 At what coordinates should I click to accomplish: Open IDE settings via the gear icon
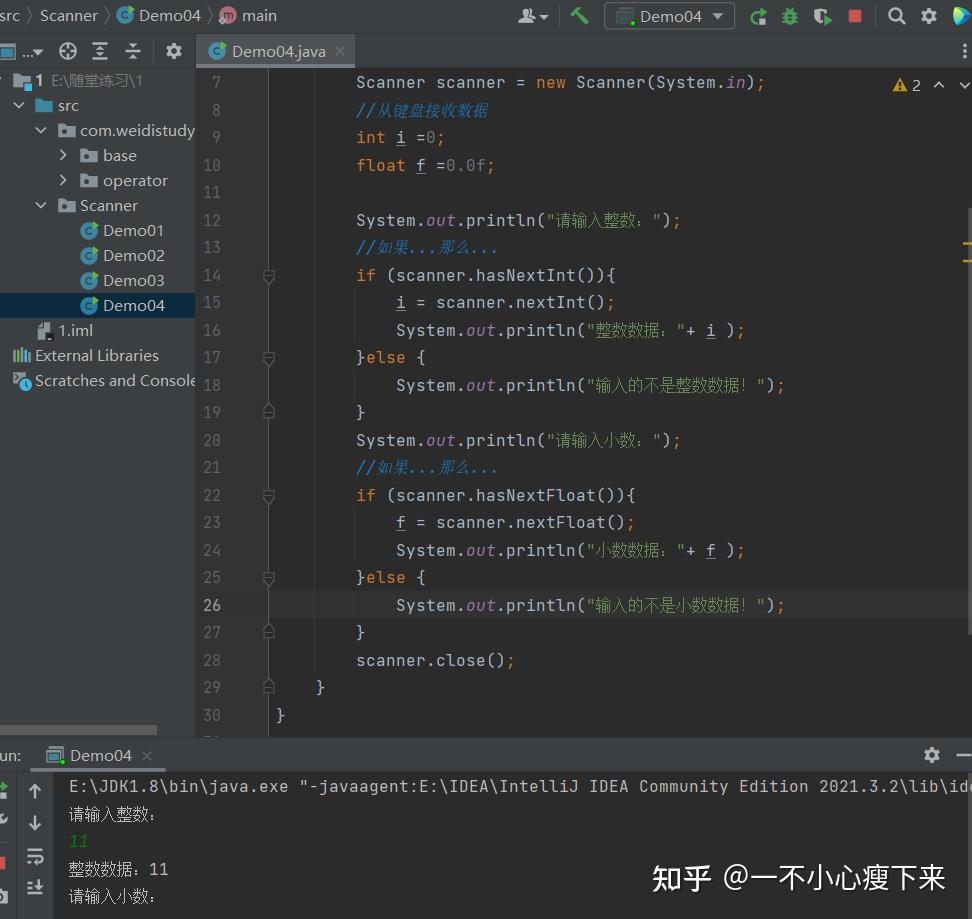click(928, 15)
